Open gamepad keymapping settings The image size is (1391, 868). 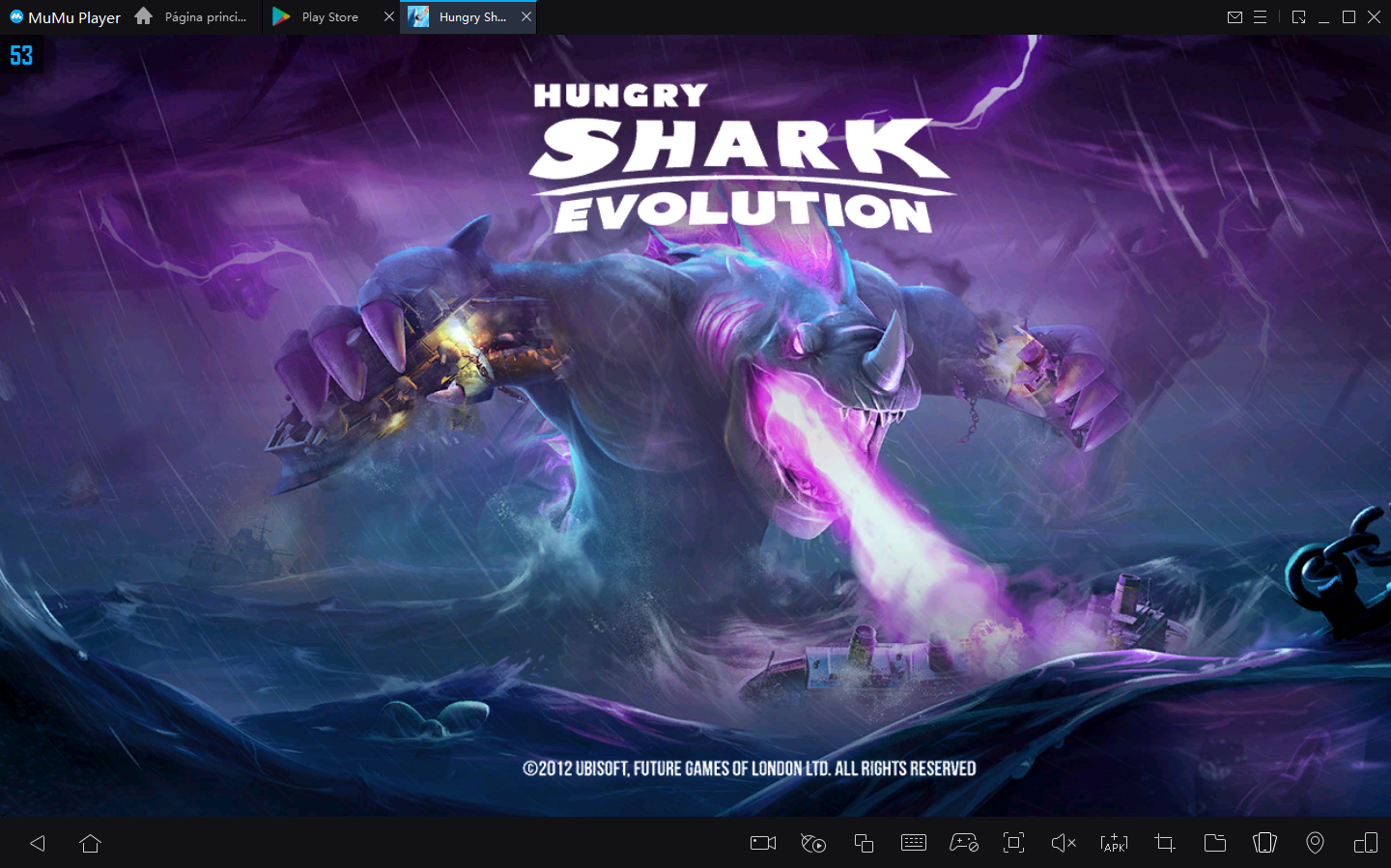pos(964,843)
